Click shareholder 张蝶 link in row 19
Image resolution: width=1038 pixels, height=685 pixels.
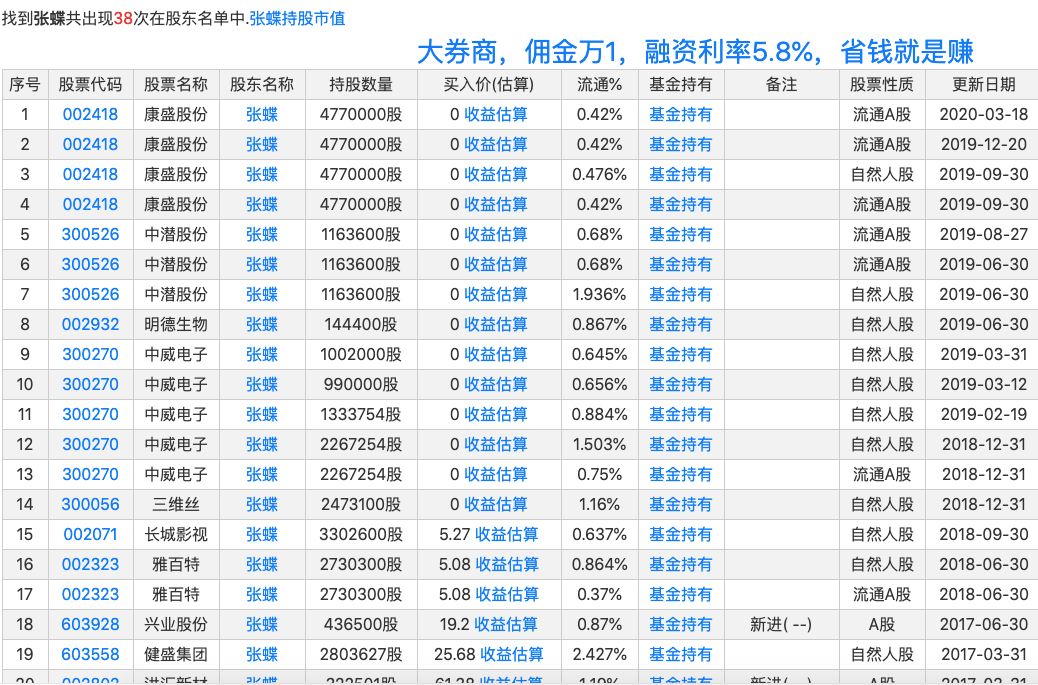pos(261,655)
